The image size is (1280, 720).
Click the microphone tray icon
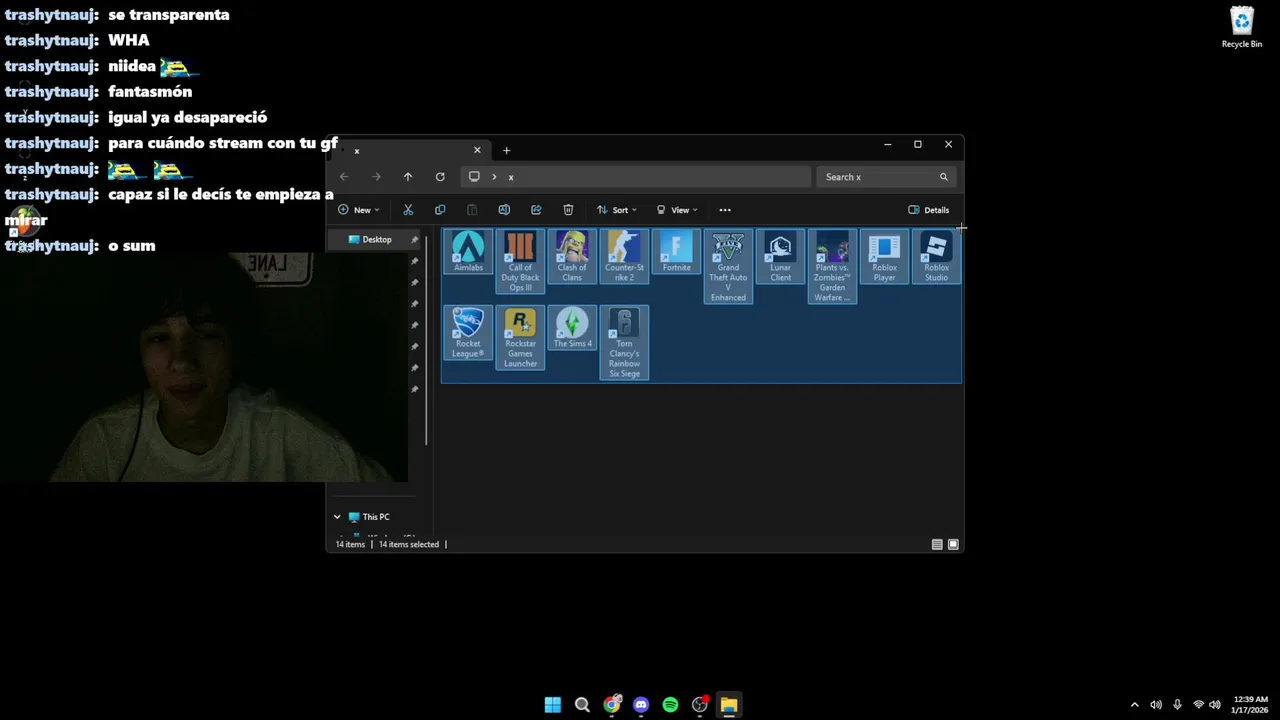pyautogui.click(x=1177, y=705)
